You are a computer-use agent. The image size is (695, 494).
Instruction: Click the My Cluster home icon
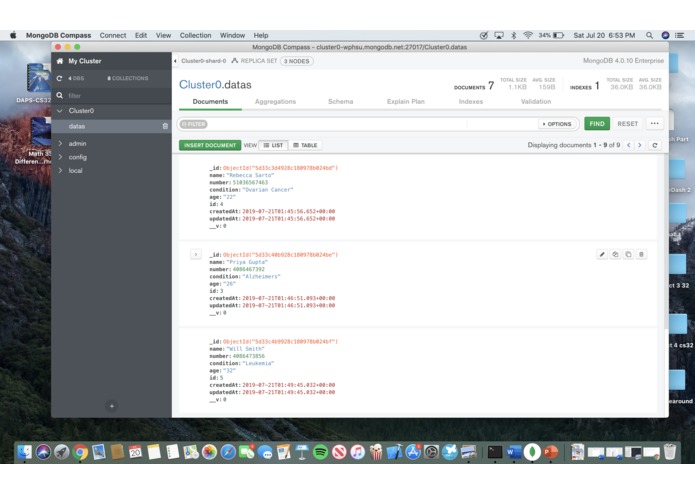point(60,61)
